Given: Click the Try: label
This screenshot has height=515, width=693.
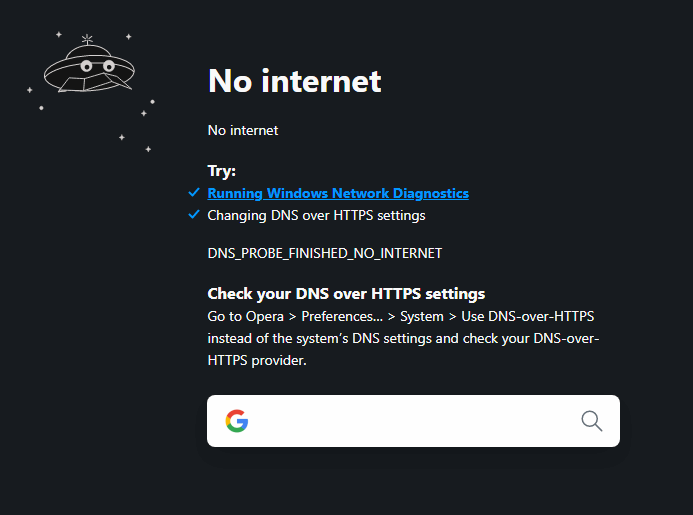Looking at the screenshot, I should (x=222, y=171).
